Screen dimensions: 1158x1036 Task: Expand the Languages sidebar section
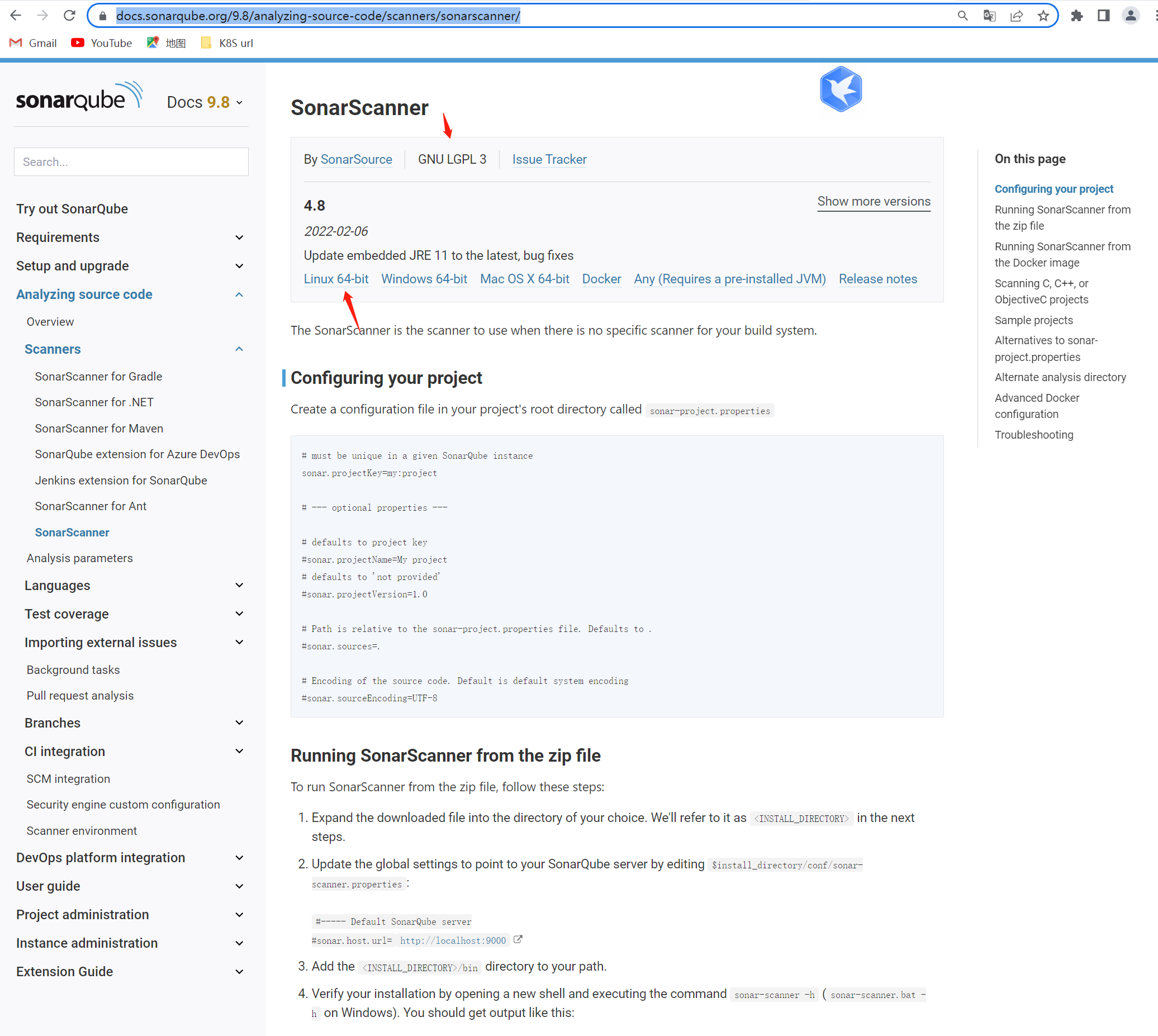239,585
